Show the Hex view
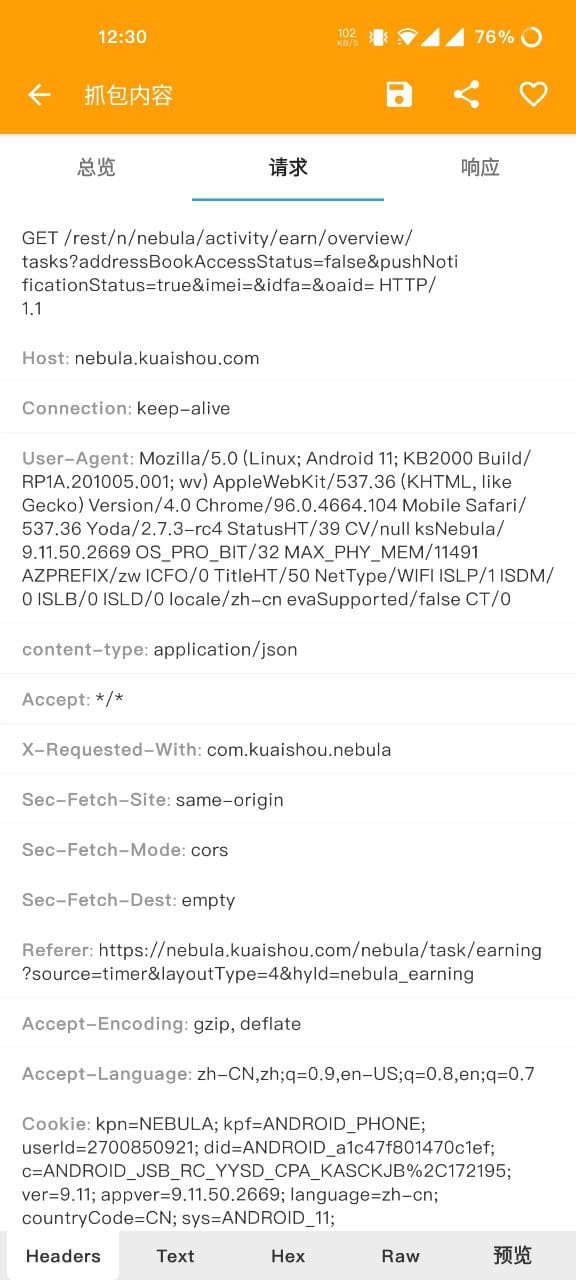This screenshot has width=576, height=1280. [288, 1256]
